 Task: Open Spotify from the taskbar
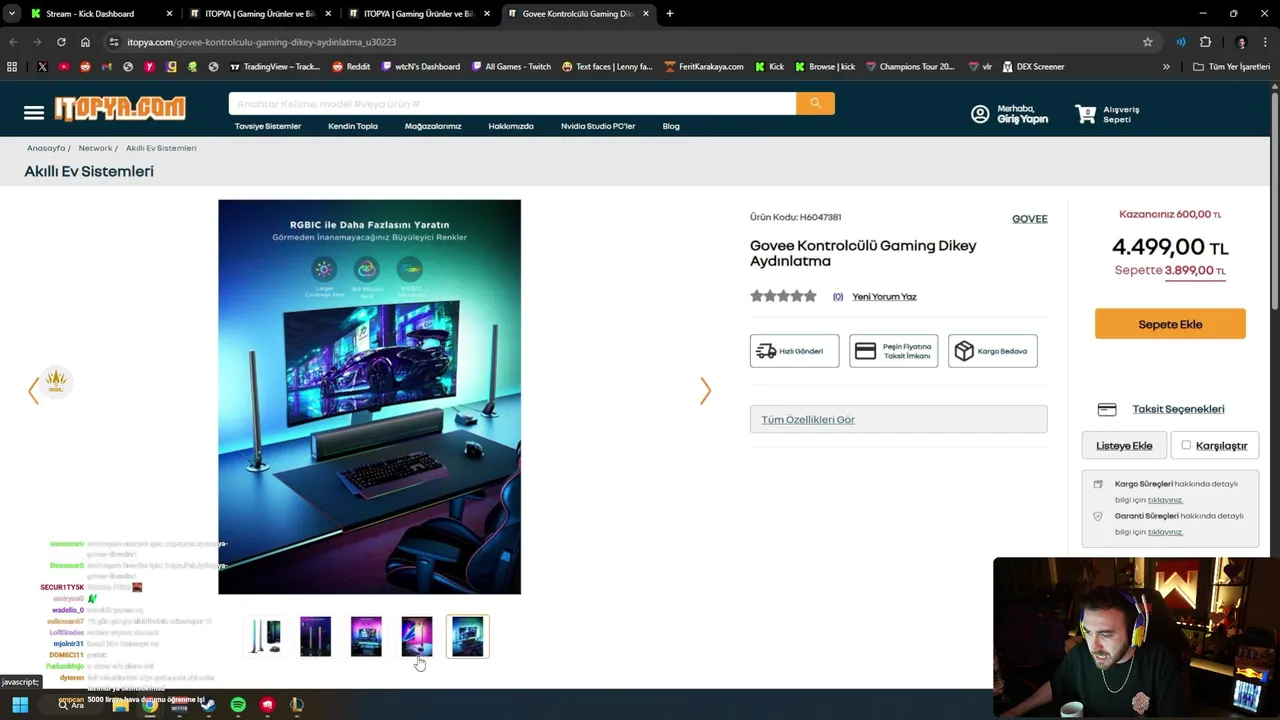tap(238, 705)
